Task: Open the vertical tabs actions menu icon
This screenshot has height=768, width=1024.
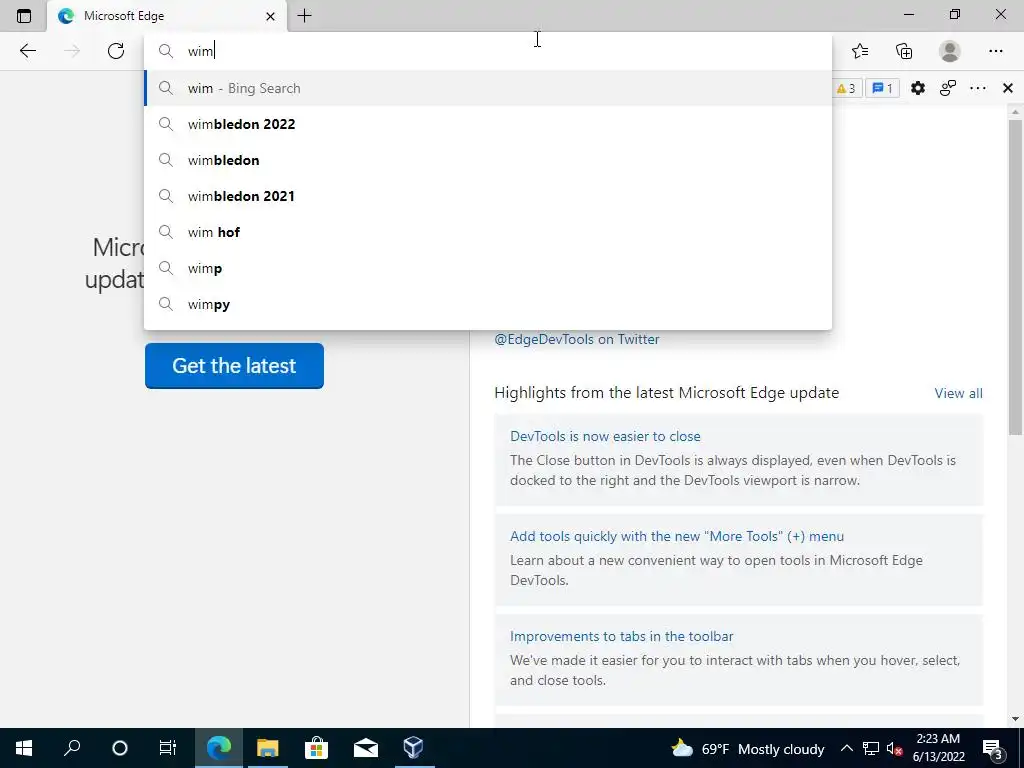Action: [x=24, y=16]
